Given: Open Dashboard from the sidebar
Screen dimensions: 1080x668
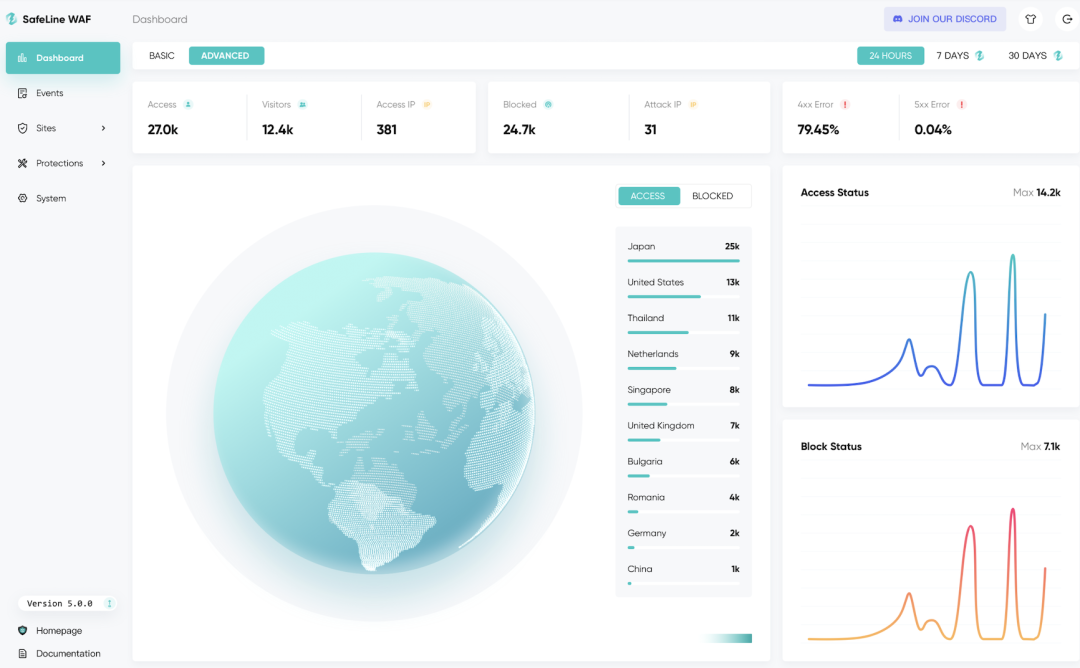Looking at the screenshot, I should (x=63, y=58).
